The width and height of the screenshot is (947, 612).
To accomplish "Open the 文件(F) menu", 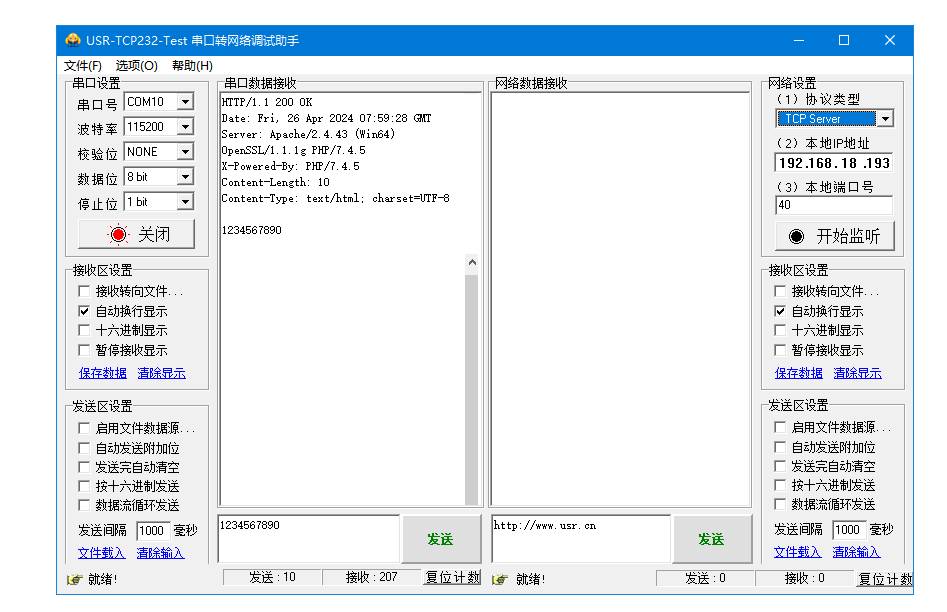I will coord(82,66).
